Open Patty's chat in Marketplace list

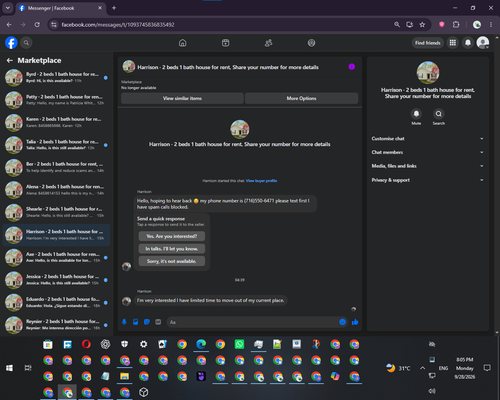56,100
